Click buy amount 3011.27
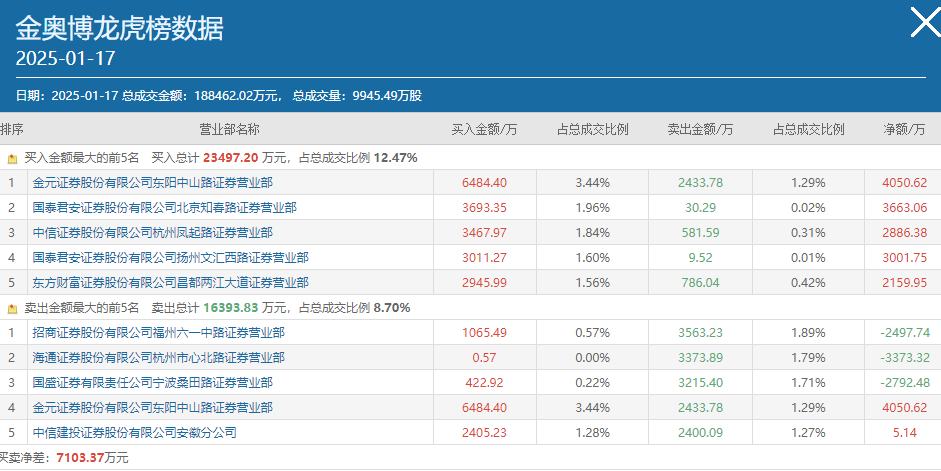This screenshot has height=471, width=941. pos(484,258)
